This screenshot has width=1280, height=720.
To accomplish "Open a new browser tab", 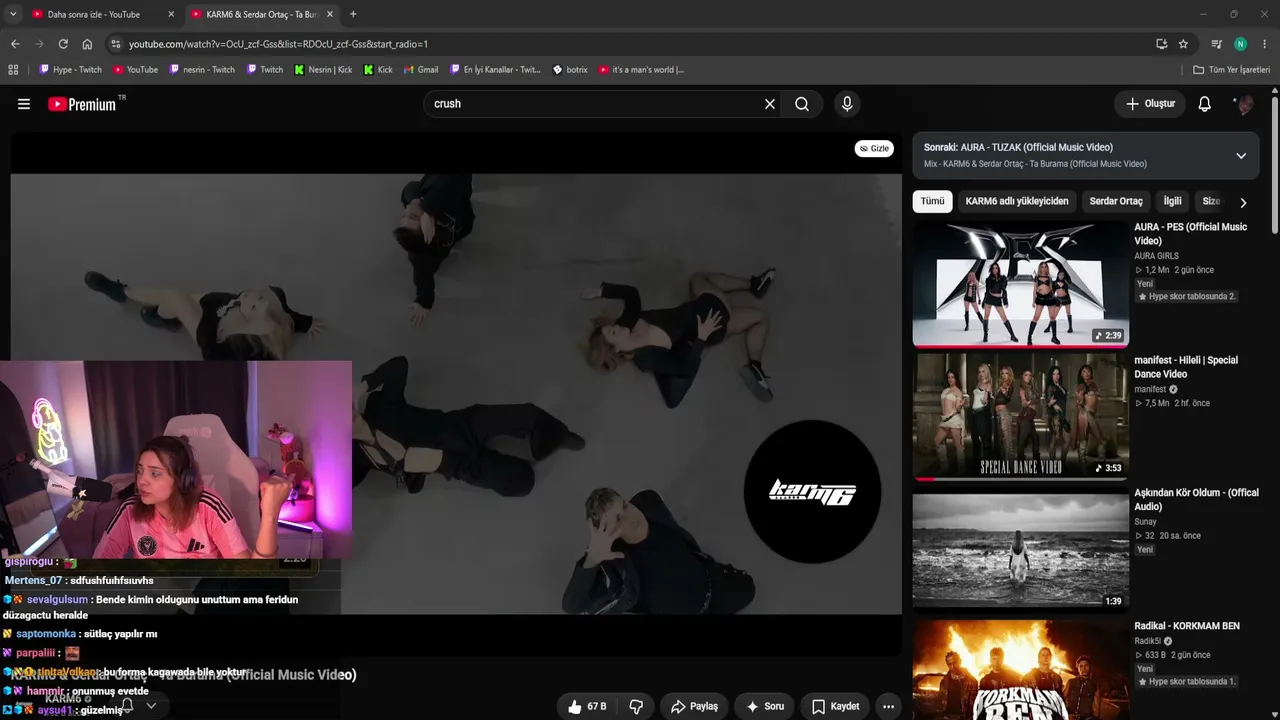I will pos(353,14).
